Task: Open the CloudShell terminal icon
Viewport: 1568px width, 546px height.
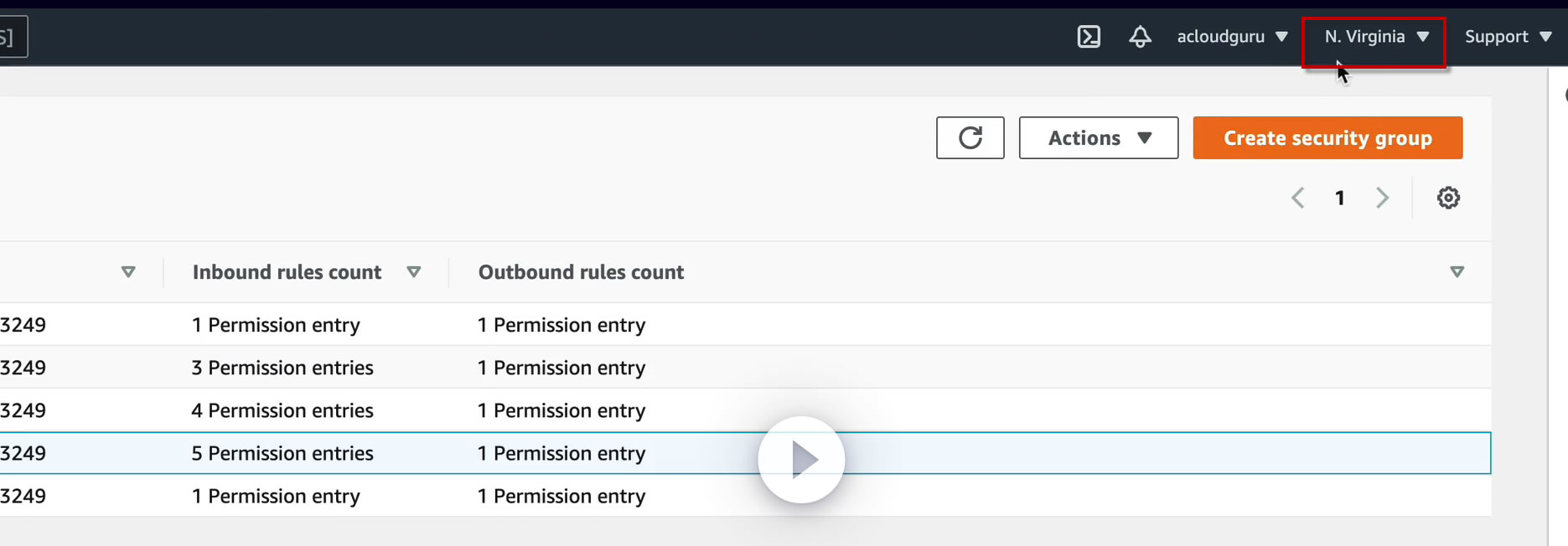Action: [x=1089, y=37]
